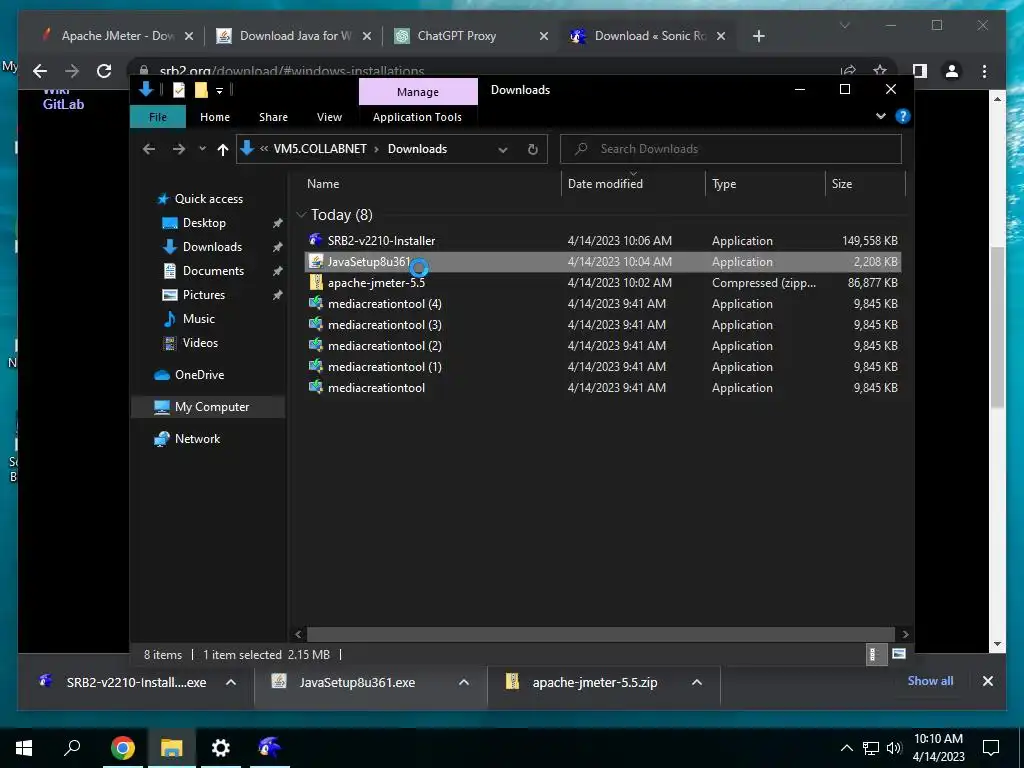
Task: Select the apache-jmeter-5.5 zip icon
Action: (316, 282)
